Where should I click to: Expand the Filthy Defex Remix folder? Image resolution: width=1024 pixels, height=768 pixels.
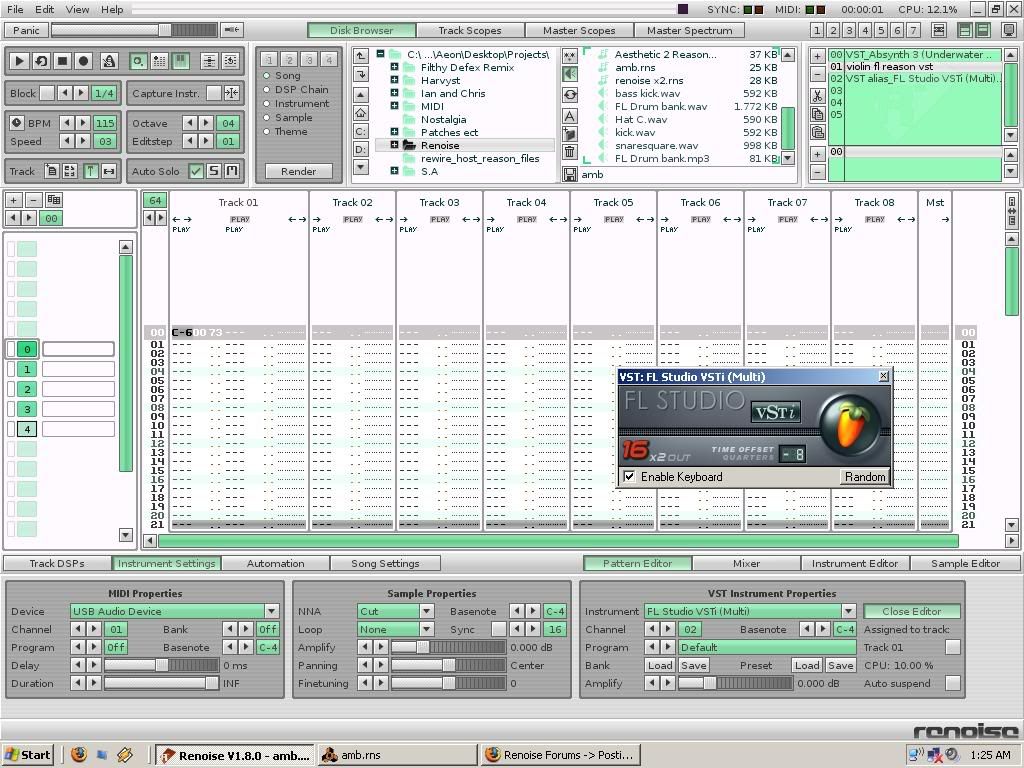394,67
